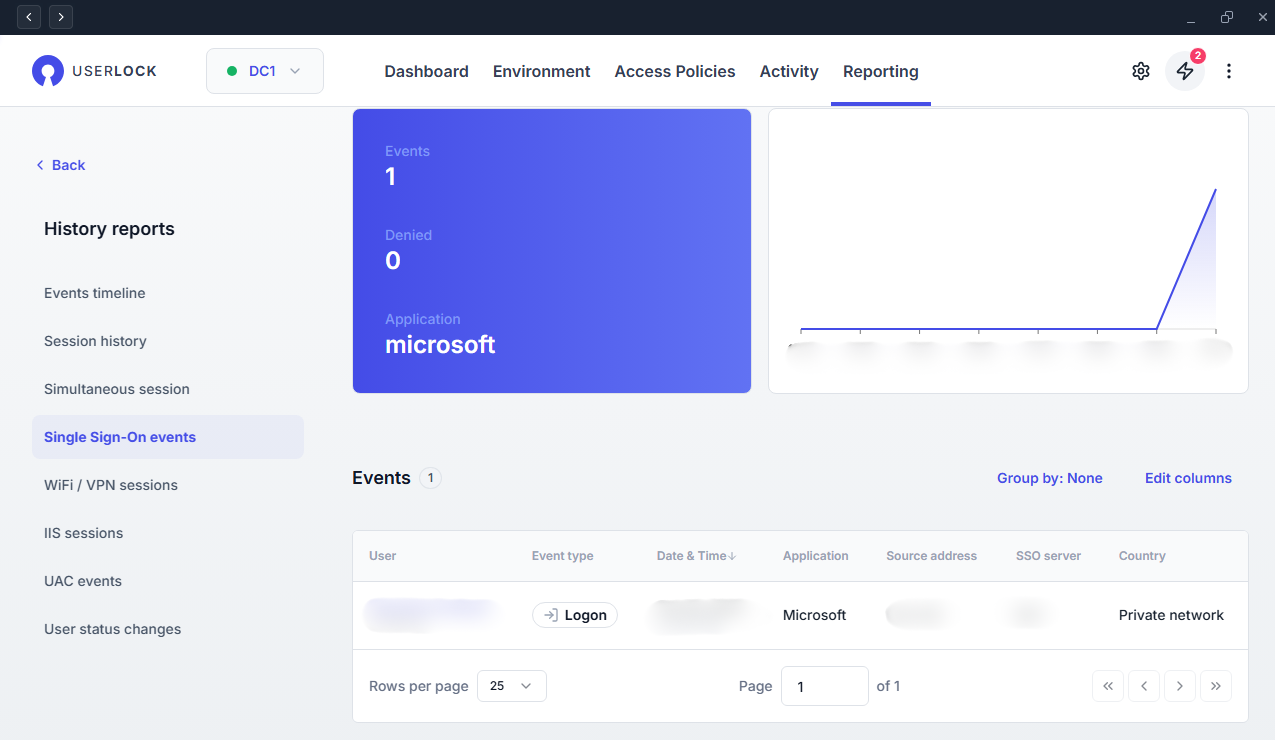Screen dimensions: 1275x740
Task: Open the Access Policies tab
Action: (675, 71)
